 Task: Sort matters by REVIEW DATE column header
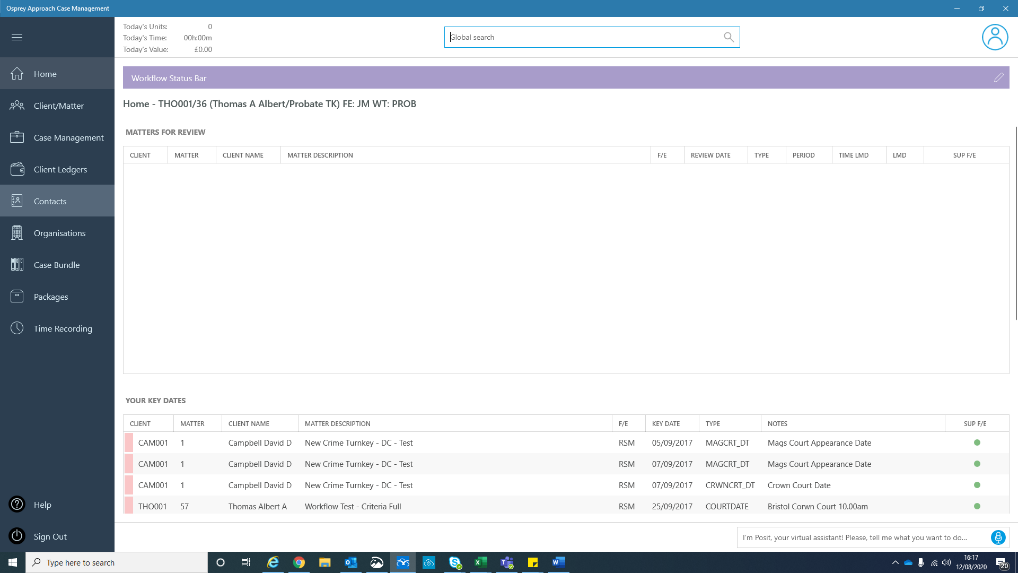(x=710, y=155)
